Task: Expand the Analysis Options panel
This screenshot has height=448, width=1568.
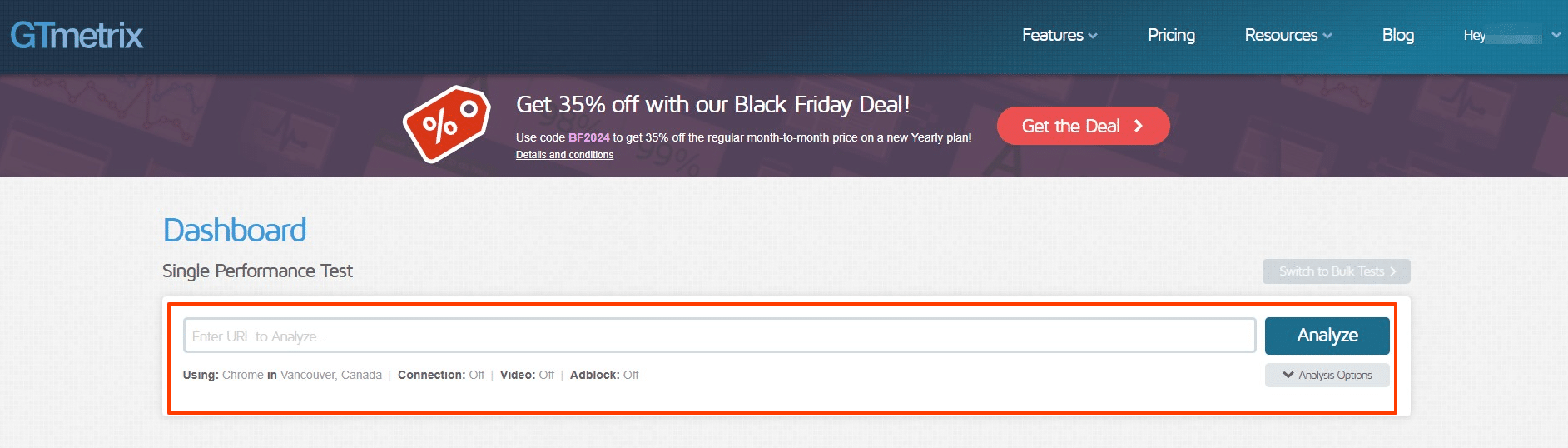Action: [x=1327, y=376]
